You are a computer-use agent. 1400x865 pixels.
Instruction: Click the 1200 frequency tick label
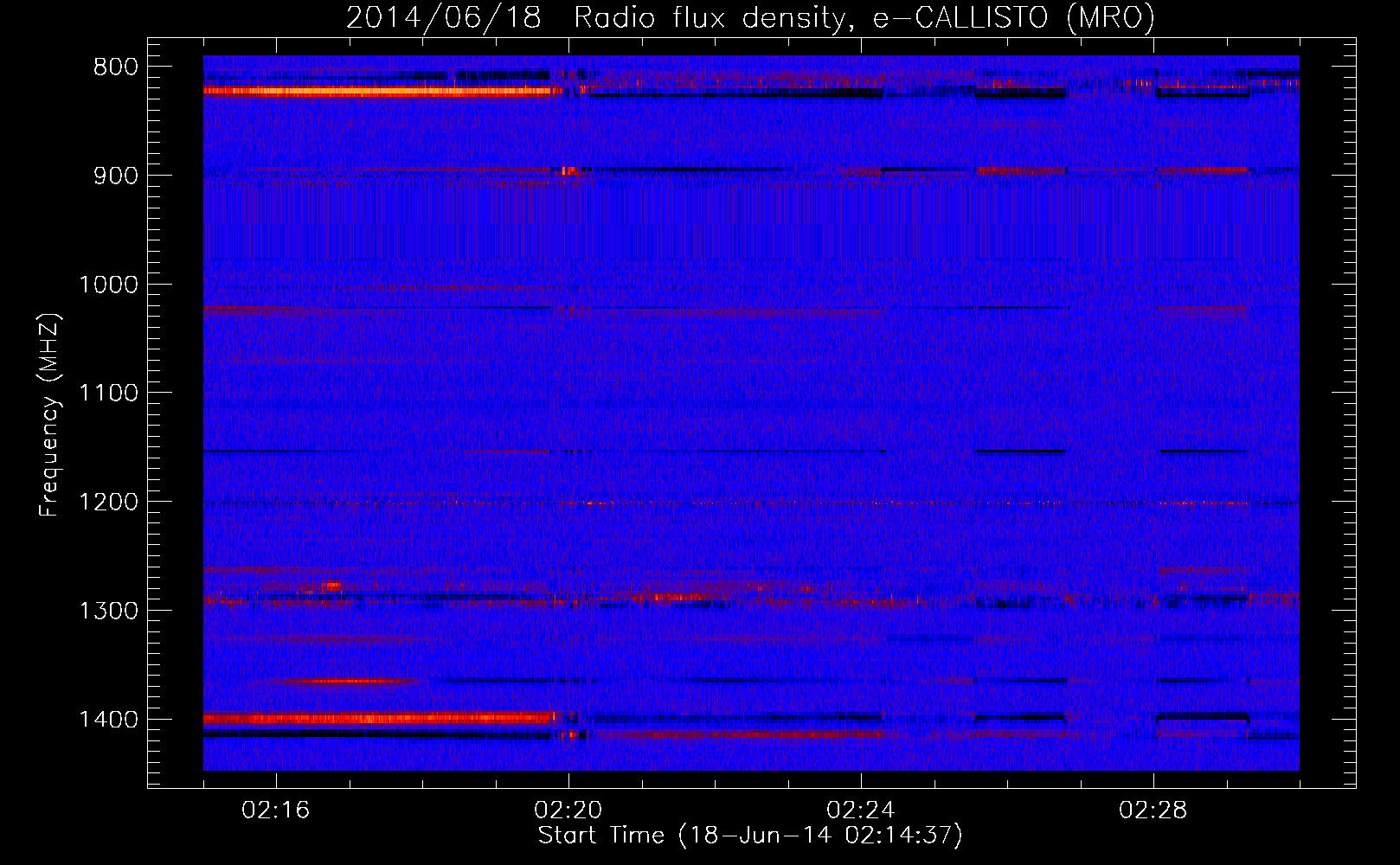[x=108, y=503]
